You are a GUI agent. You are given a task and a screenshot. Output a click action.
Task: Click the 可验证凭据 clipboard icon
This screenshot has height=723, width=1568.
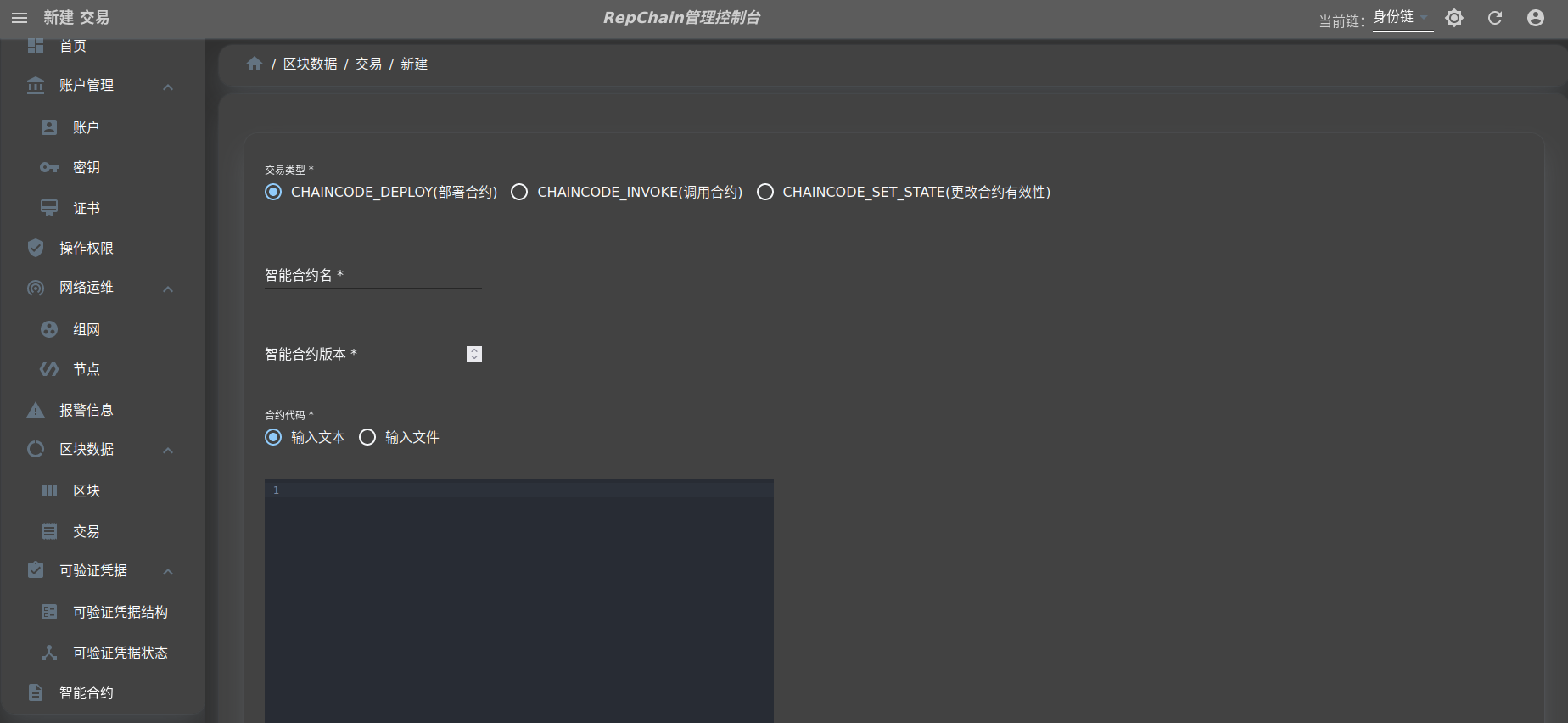pos(36,570)
